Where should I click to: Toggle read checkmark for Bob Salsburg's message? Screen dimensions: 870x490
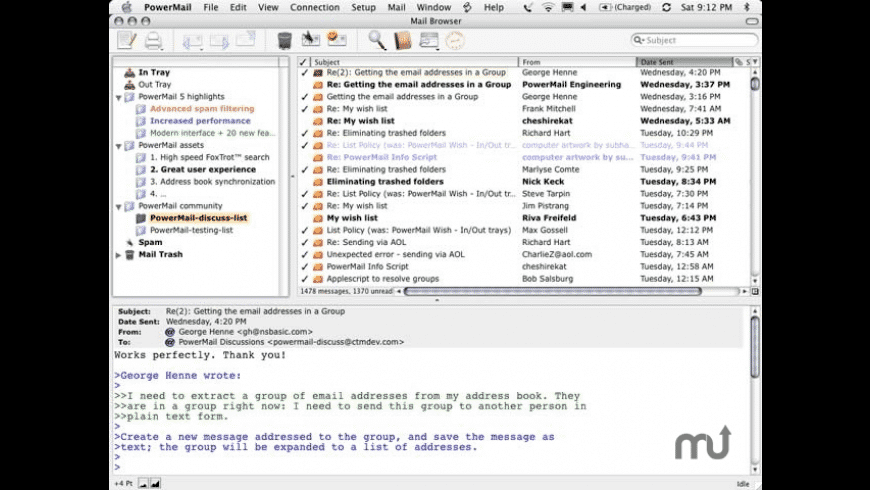304,279
